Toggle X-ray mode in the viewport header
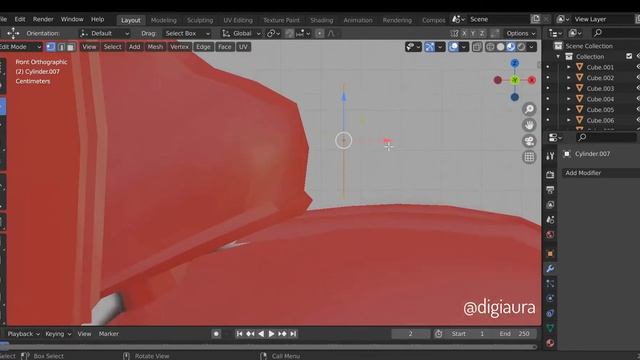This screenshot has height=360, width=640. pyautogui.click(x=477, y=47)
